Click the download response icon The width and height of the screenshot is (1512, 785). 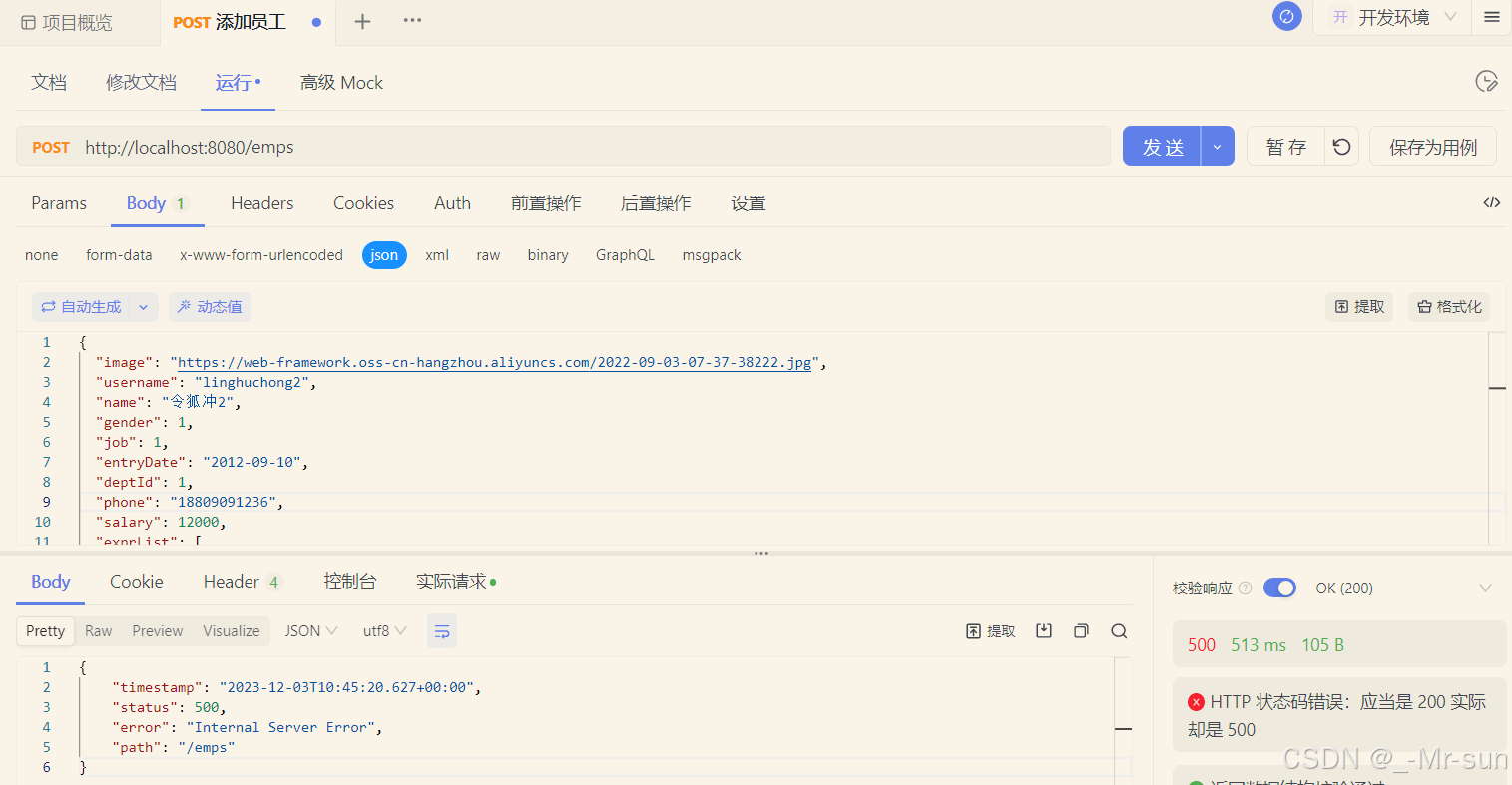(1044, 631)
